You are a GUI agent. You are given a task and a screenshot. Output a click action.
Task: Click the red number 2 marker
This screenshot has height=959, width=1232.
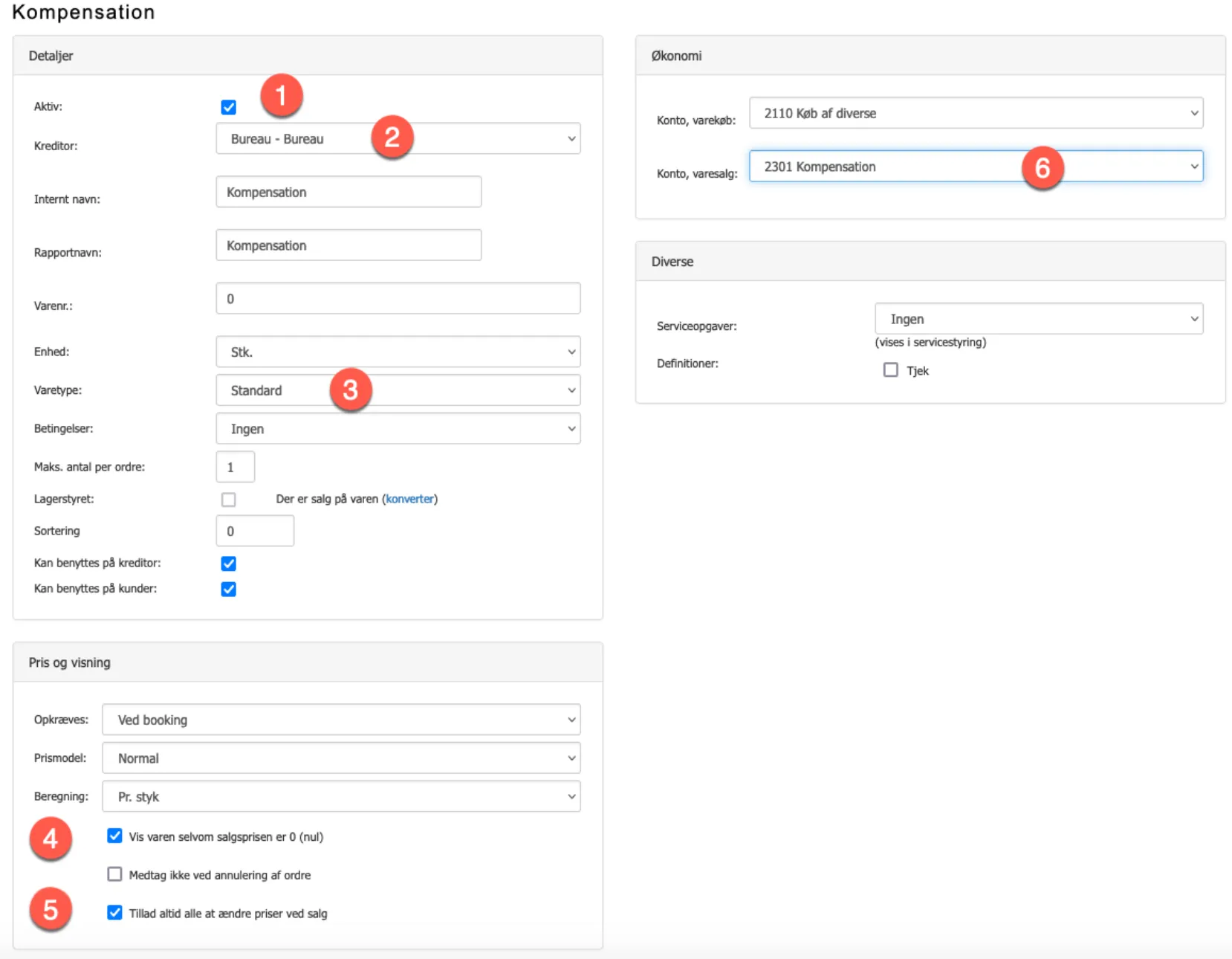click(392, 137)
